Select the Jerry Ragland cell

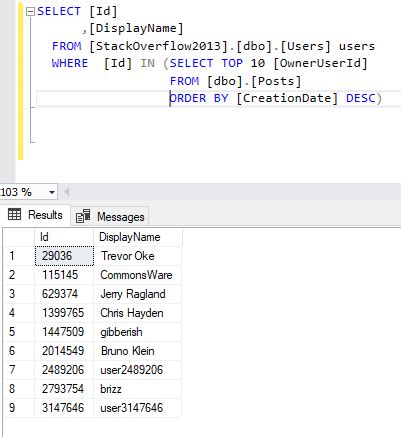pos(138,294)
